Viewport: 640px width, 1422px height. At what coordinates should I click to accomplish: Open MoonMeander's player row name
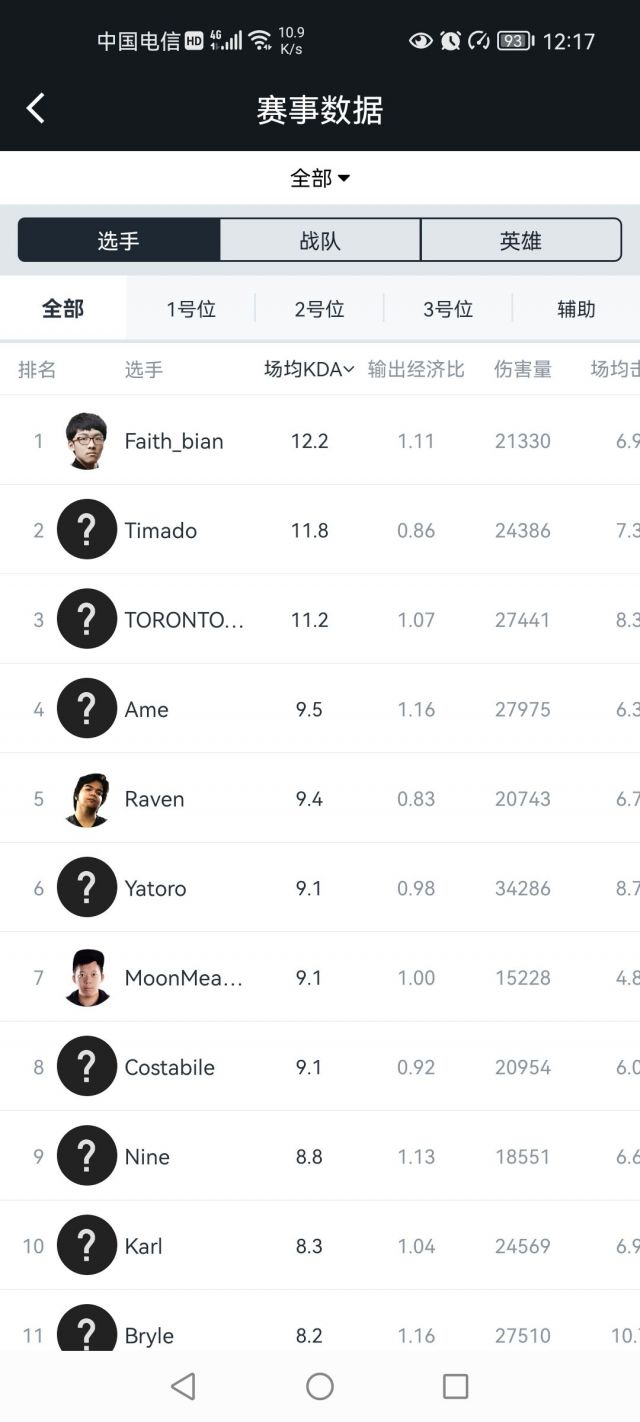point(183,978)
